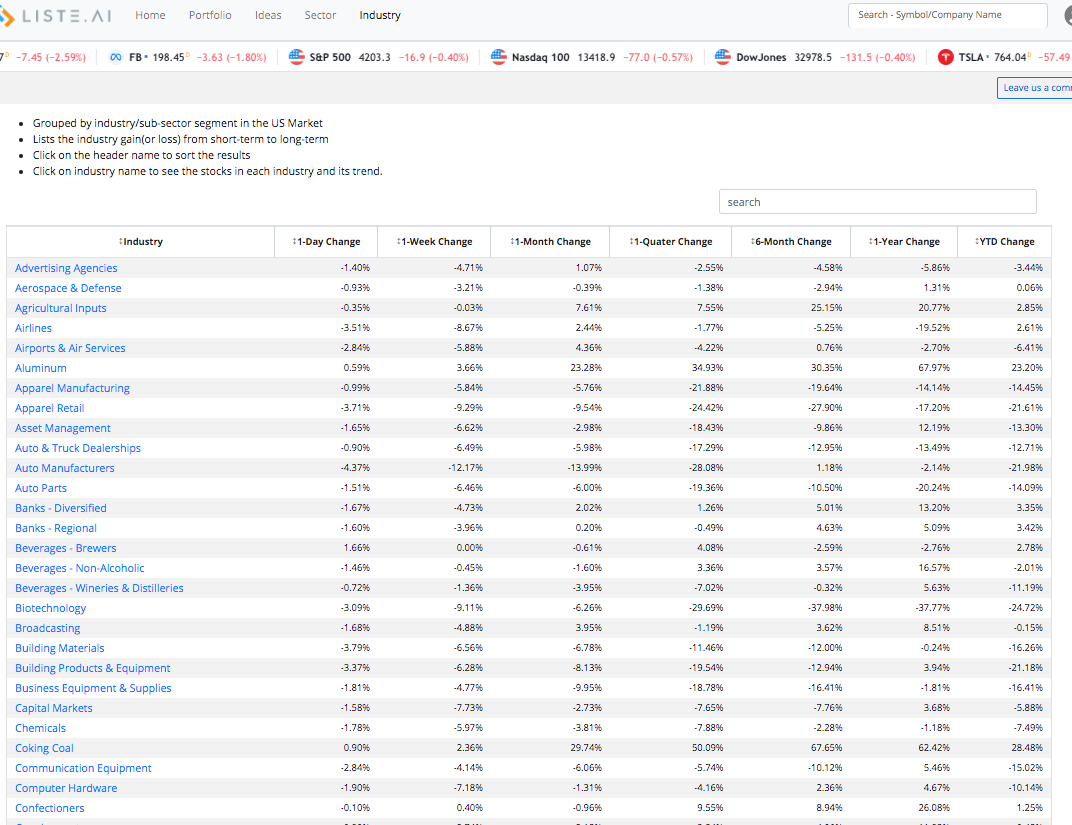The width and height of the screenshot is (1072, 825).
Task: Sort by YTD Change column
Action: tap(1004, 241)
